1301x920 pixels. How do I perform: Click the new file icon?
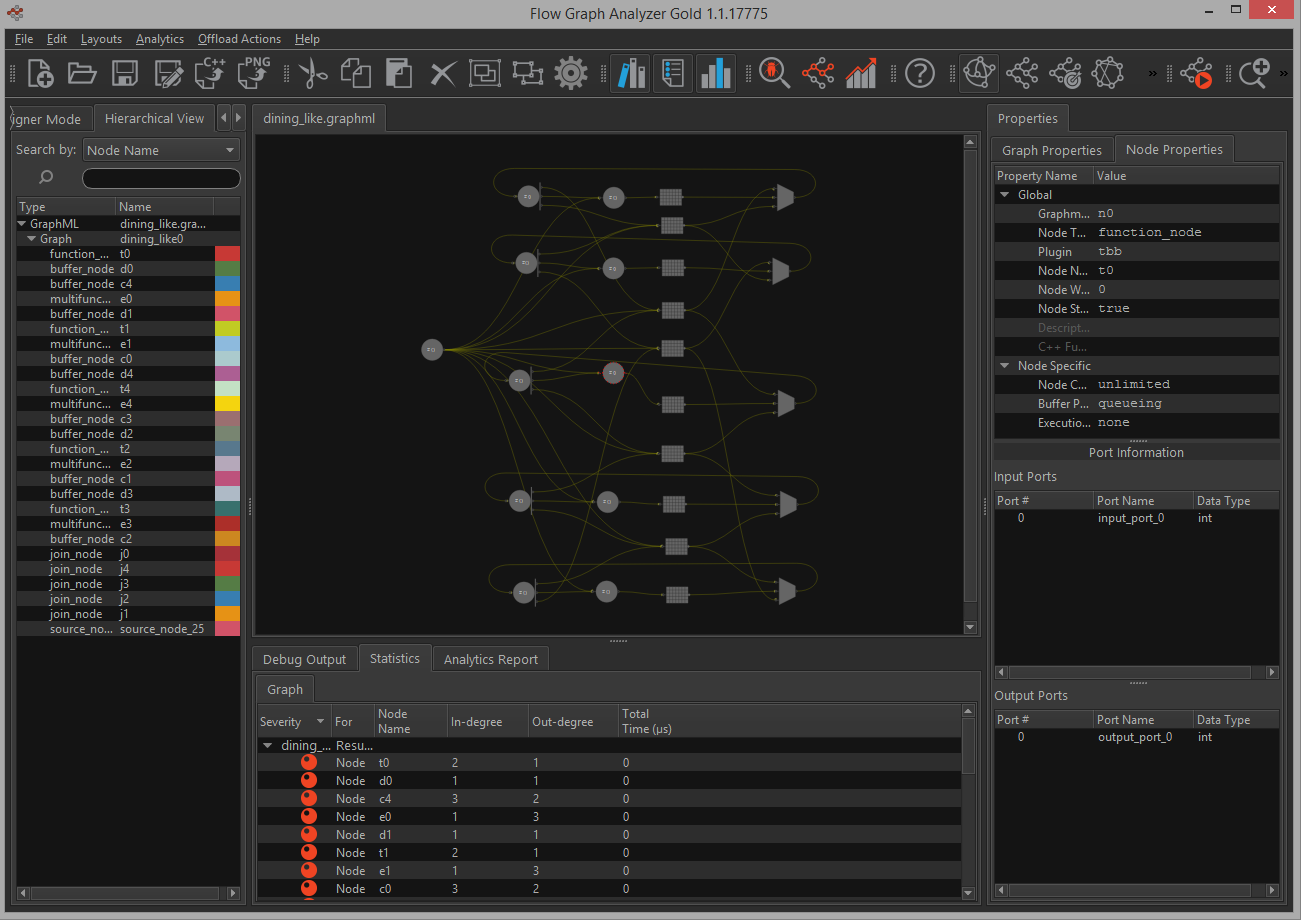tap(40, 73)
